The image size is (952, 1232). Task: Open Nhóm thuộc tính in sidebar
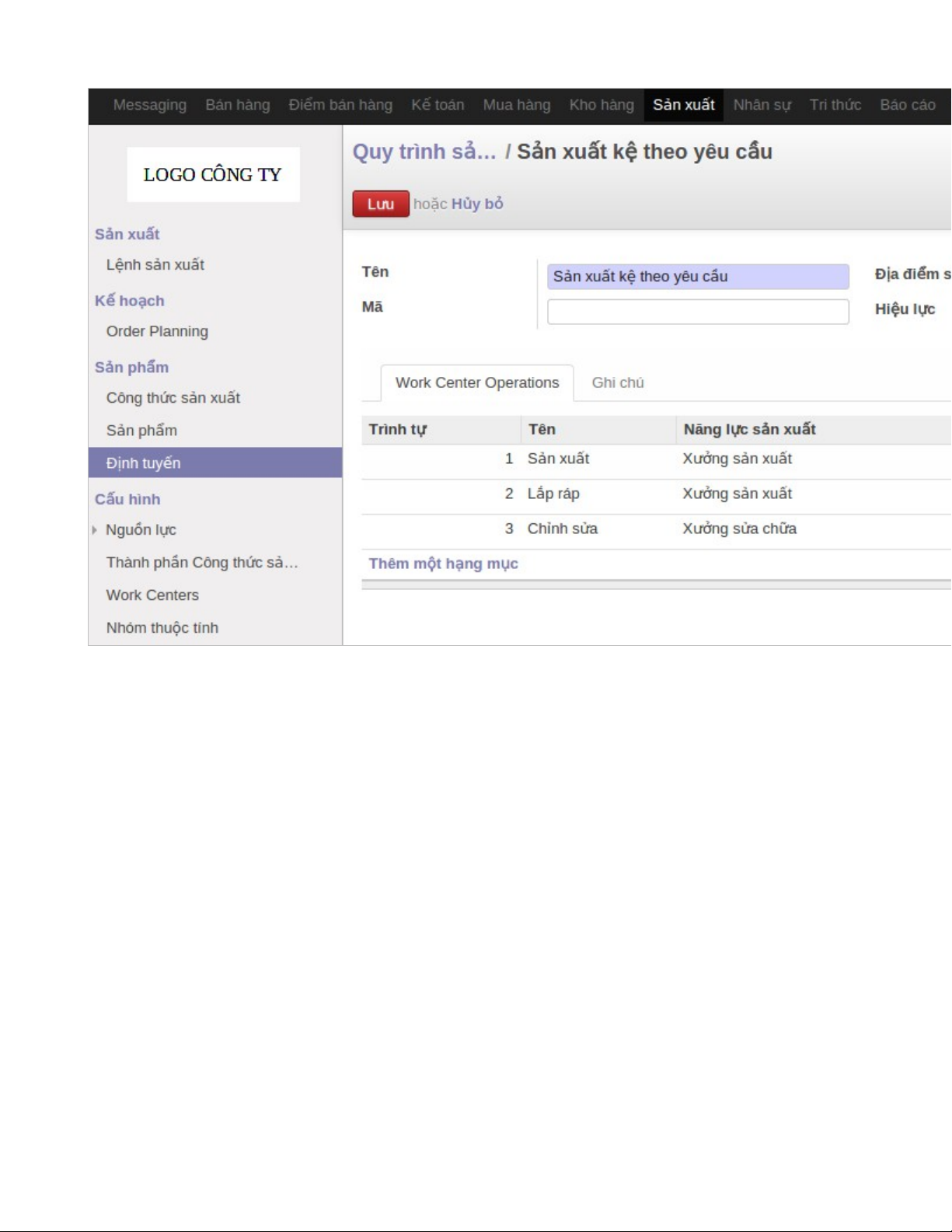click(x=162, y=628)
